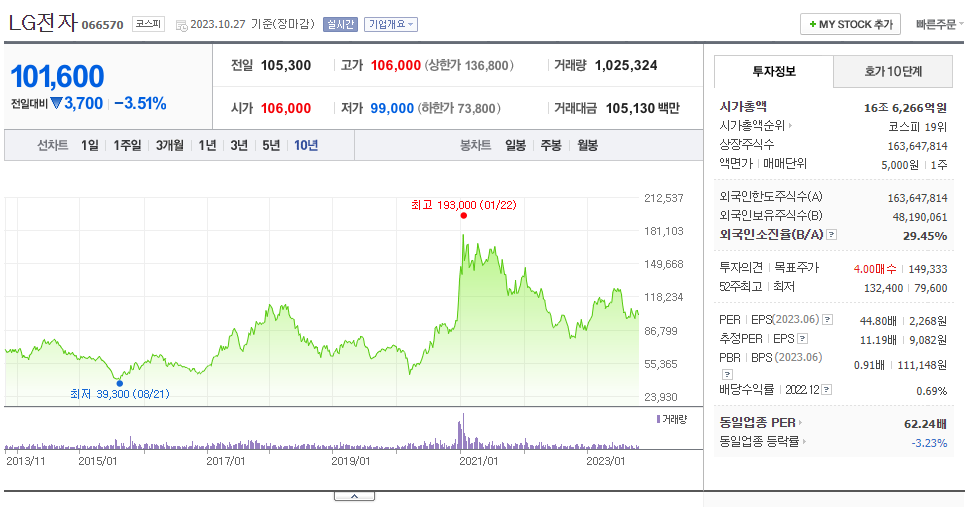The image size is (970, 507).
Task: Click the blue 최저 39,300 marker dot
Action: [119, 383]
